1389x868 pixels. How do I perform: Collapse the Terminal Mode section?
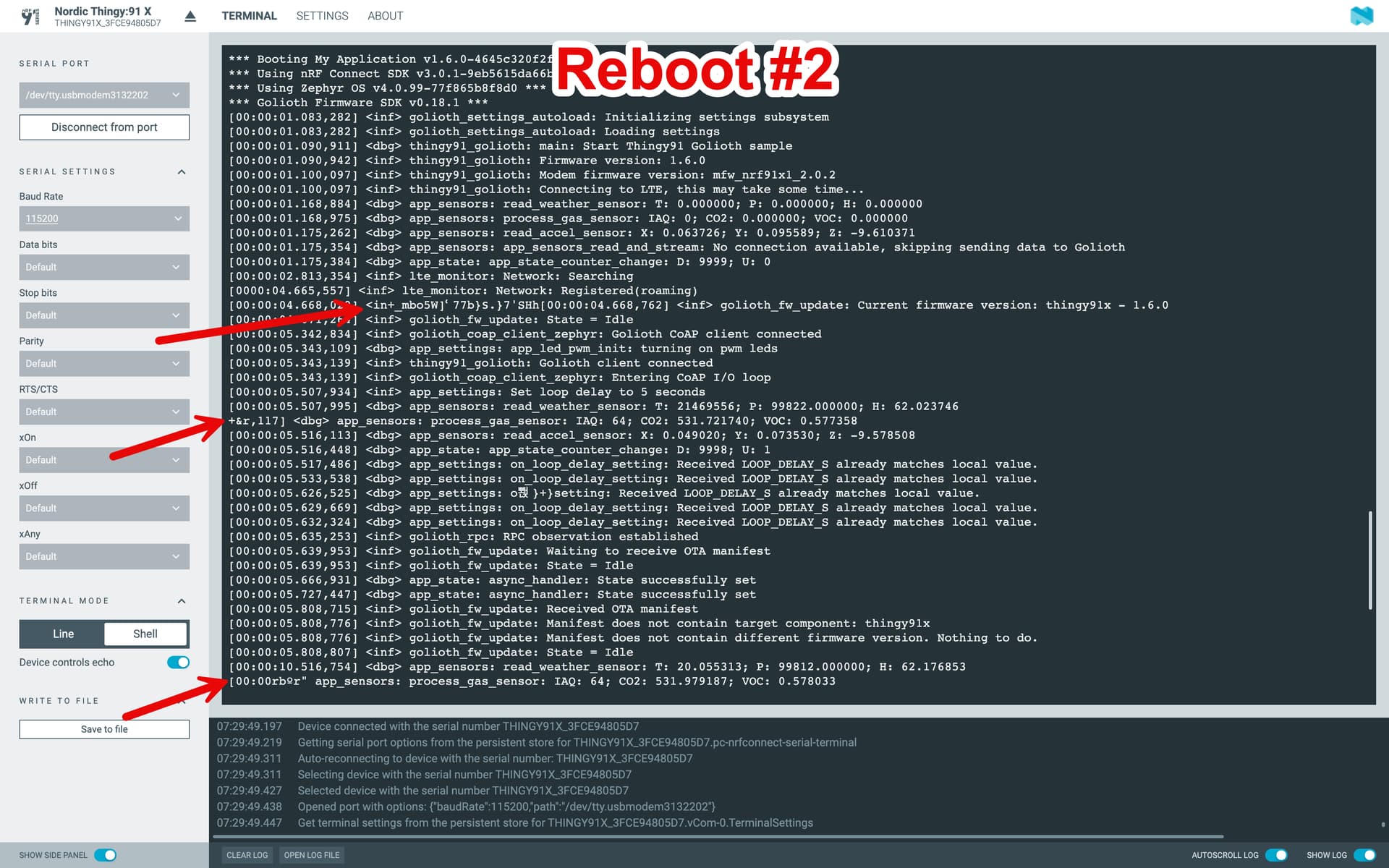182,601
